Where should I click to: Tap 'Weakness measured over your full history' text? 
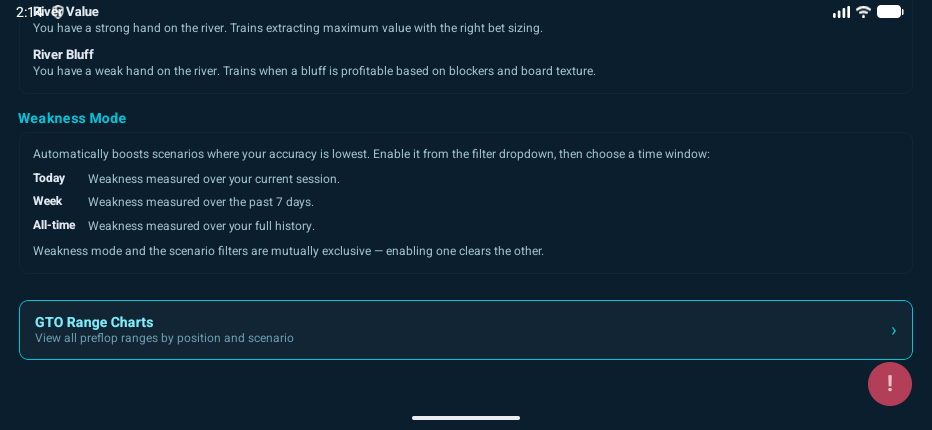(x=201, y=226)
